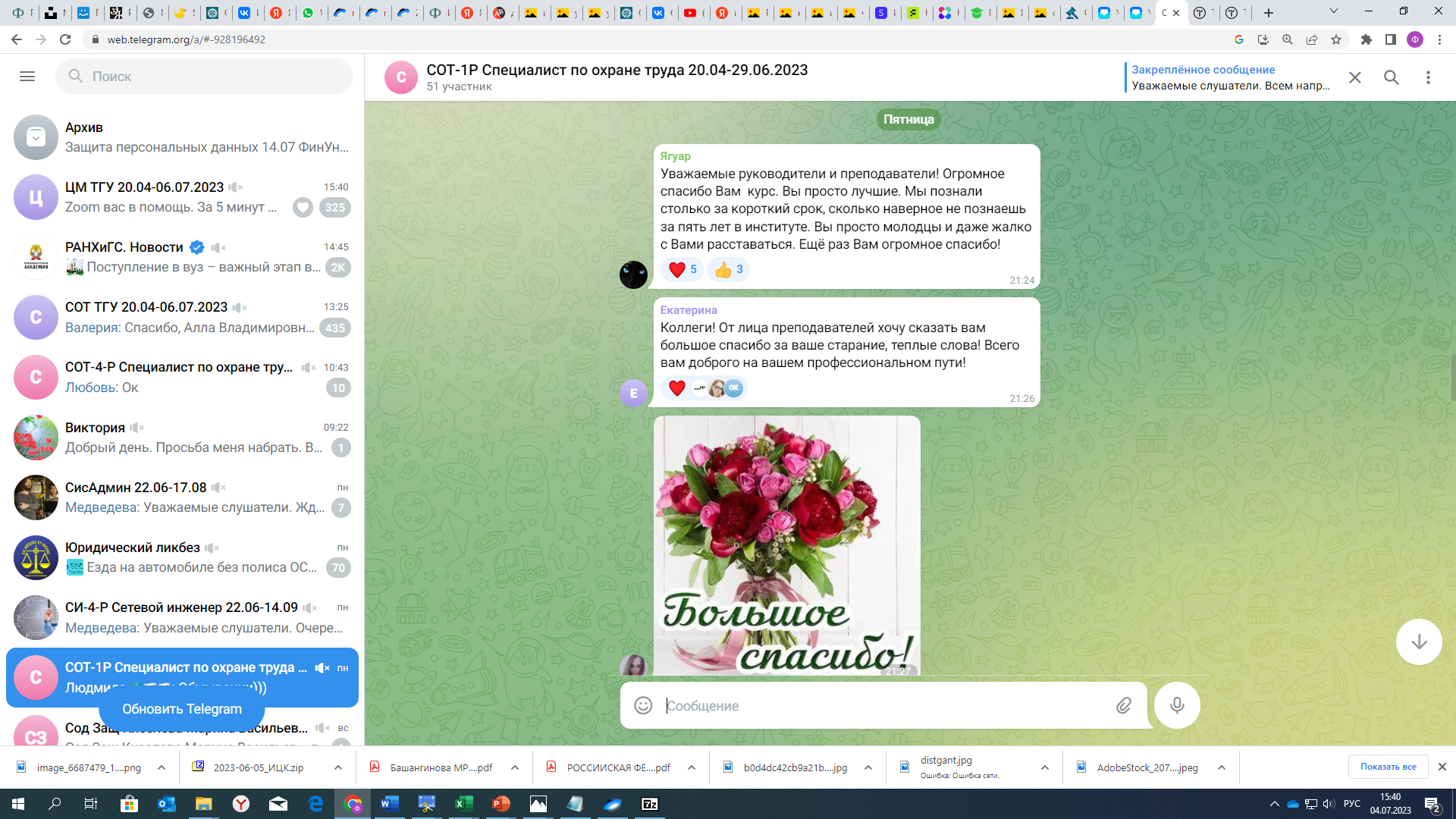Viewport: 1456px width, 819px height.
Task: Click into the Сообщение message input field
Action: point(880,705)
